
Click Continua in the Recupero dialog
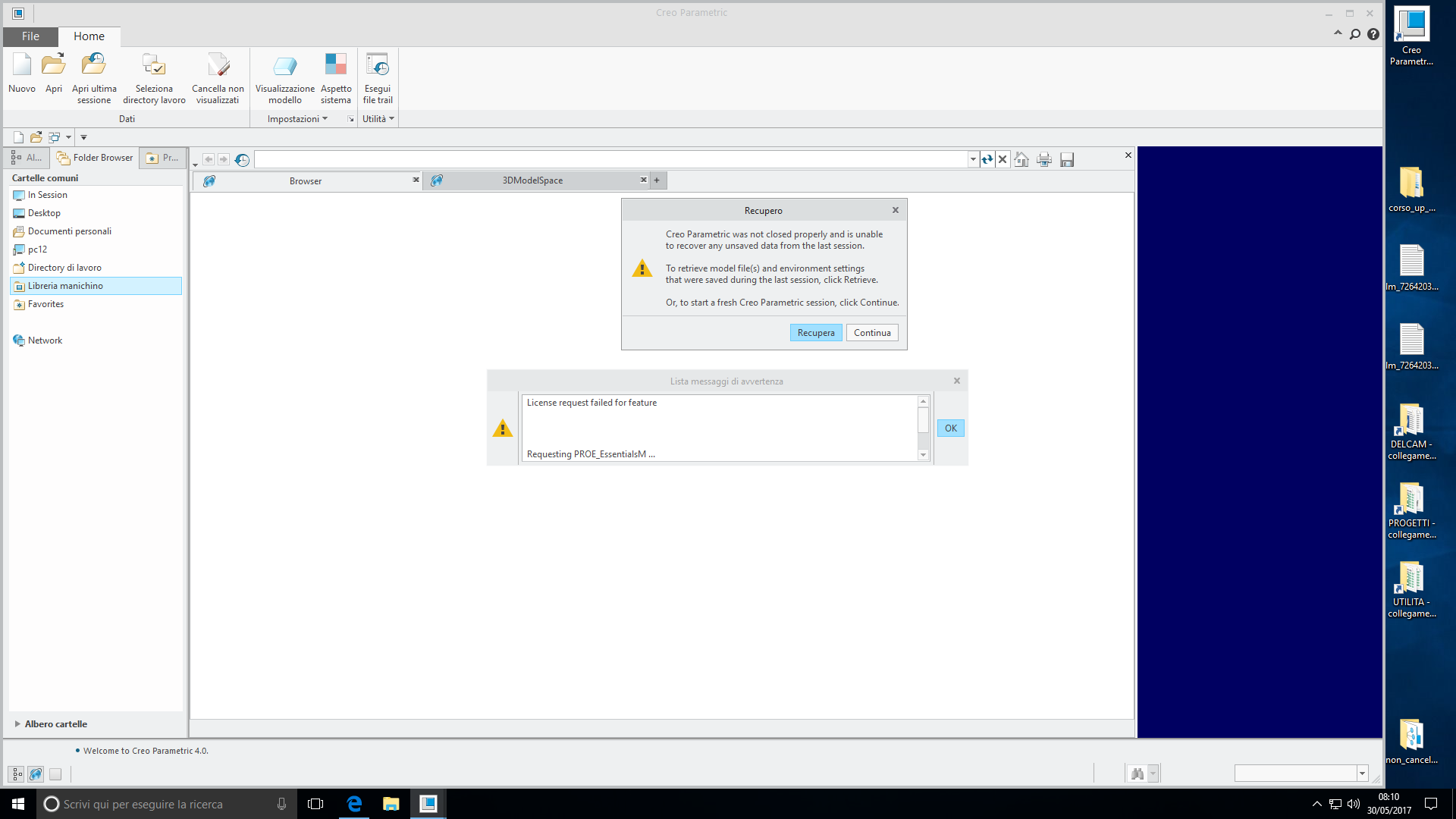click(x=872, y=333)
